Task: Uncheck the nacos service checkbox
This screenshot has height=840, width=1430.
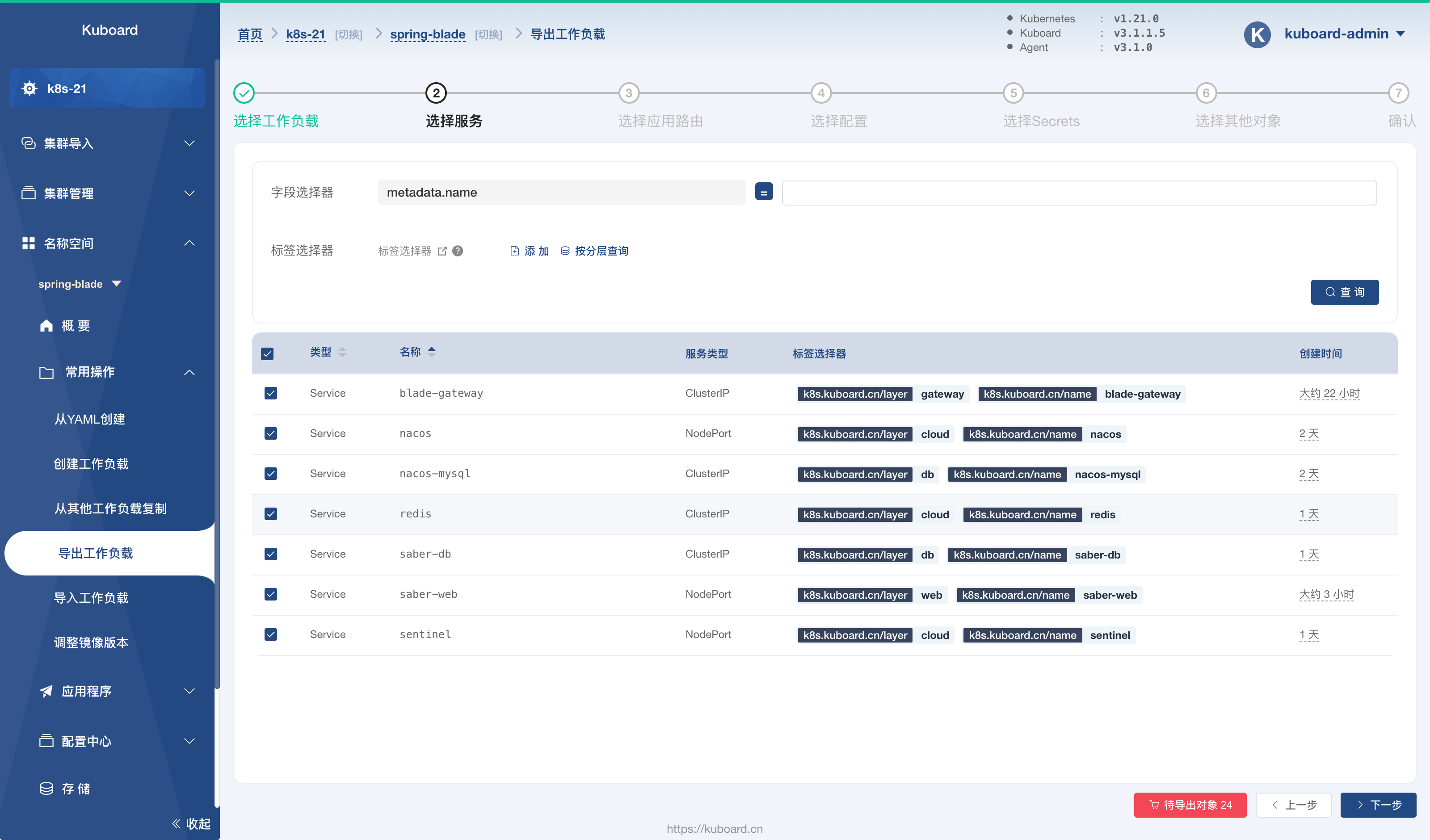Action: tap(271, 433)
